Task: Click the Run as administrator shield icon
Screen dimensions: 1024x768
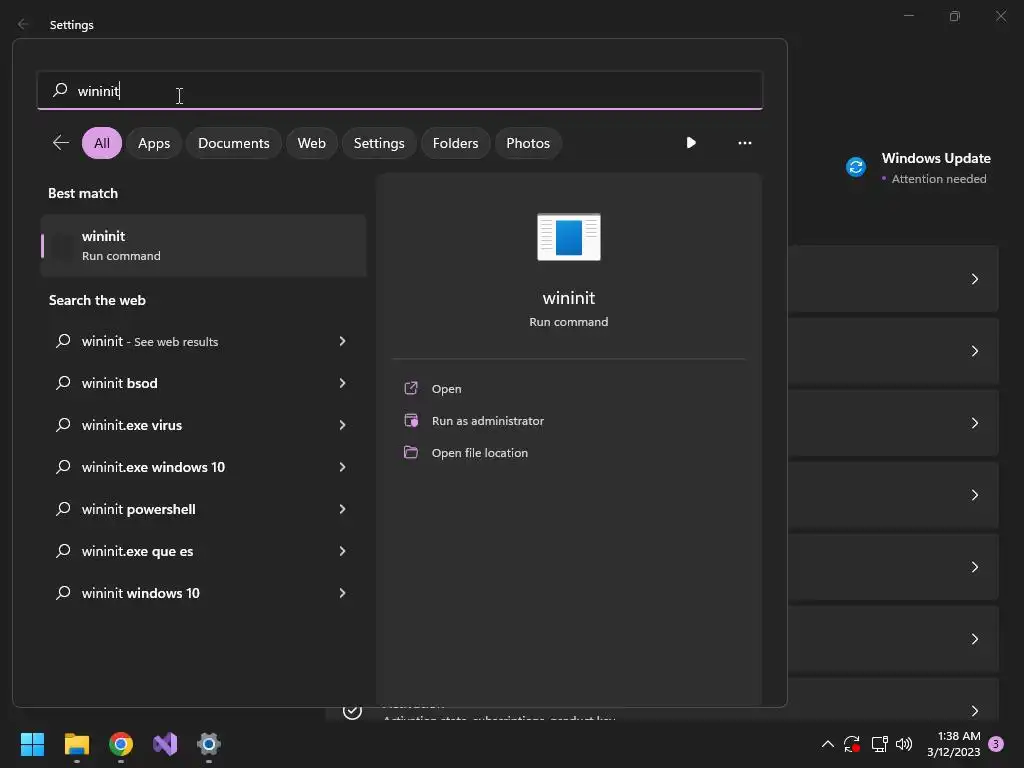Action: pos(411,420)
